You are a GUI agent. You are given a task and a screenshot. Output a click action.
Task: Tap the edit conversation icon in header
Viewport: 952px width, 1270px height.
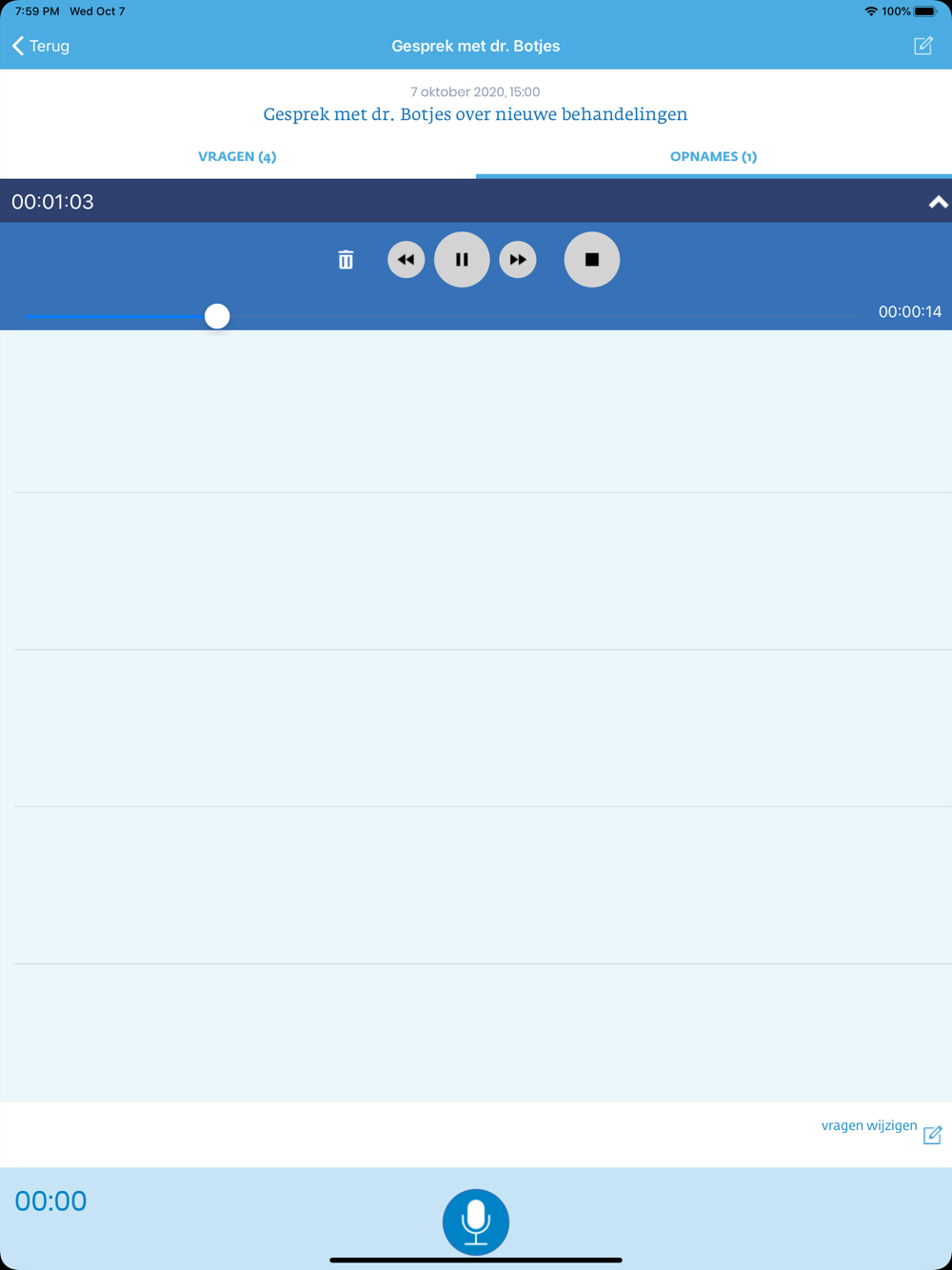pyautogui.click(x=923, y=46)
